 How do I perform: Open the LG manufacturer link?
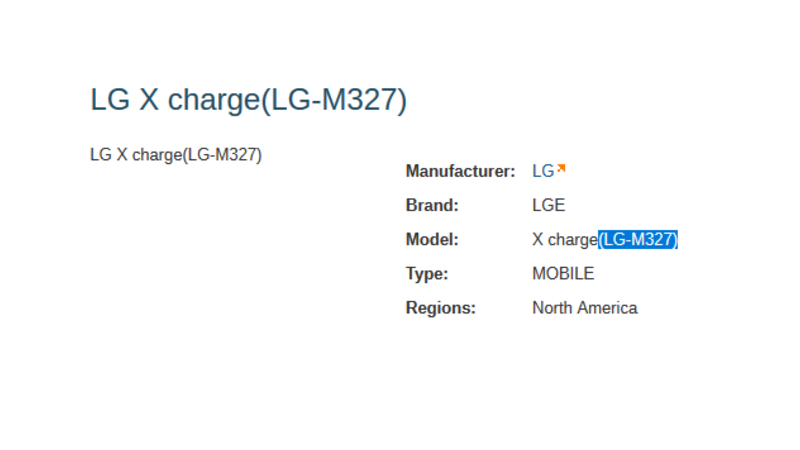pyautogui.click(x=543, y=171)
